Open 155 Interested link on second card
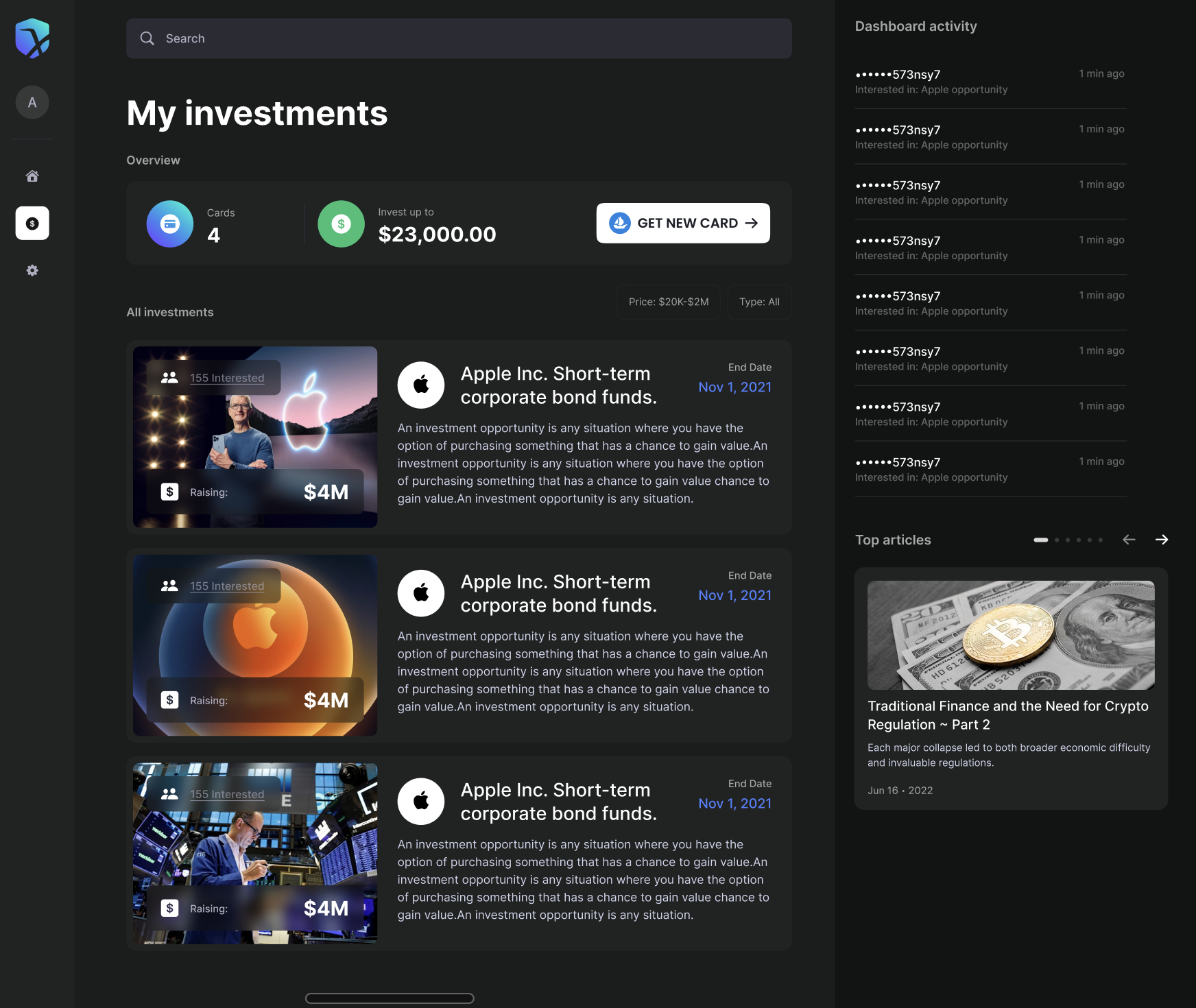 point(227,586)
